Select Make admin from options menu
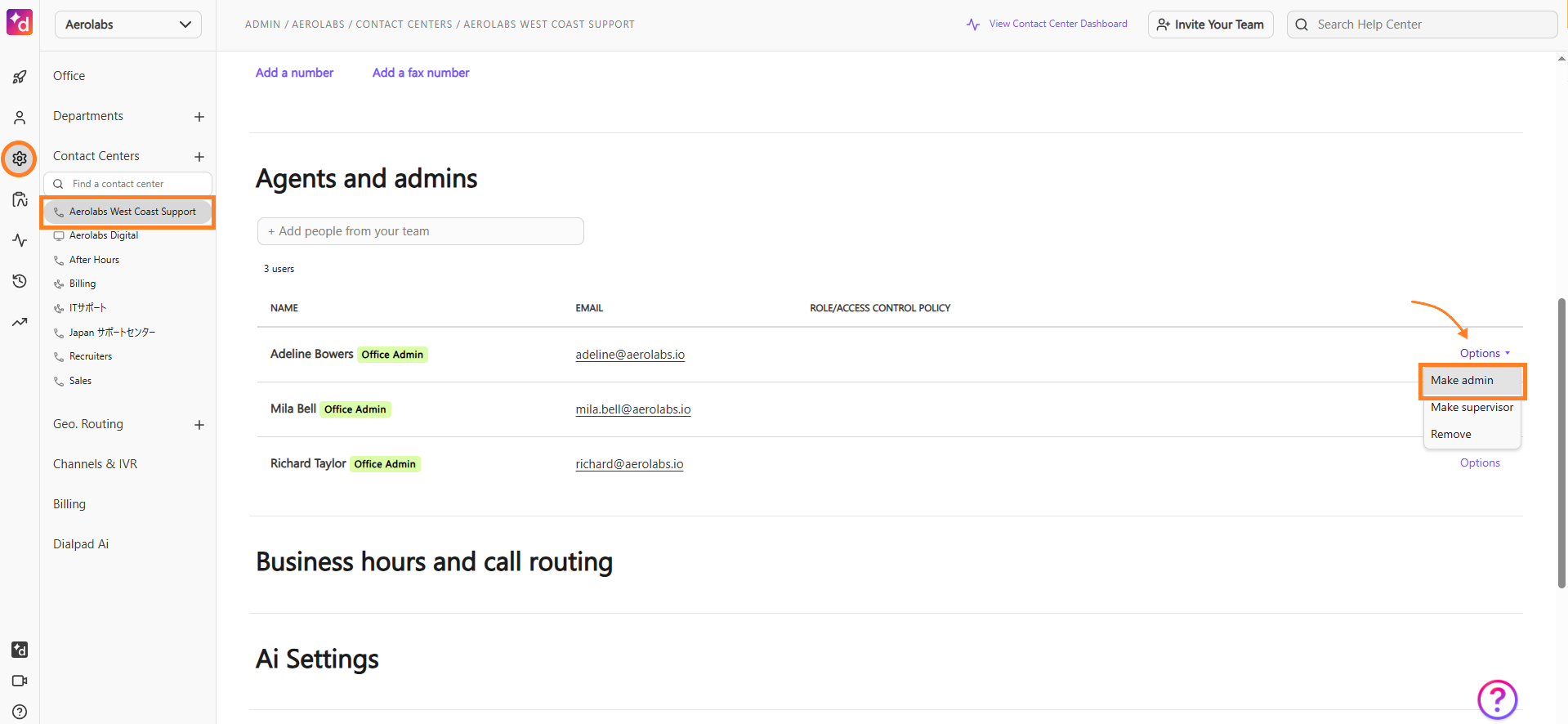Screen dimensions: 1568x724 (x=1472, y=380)
